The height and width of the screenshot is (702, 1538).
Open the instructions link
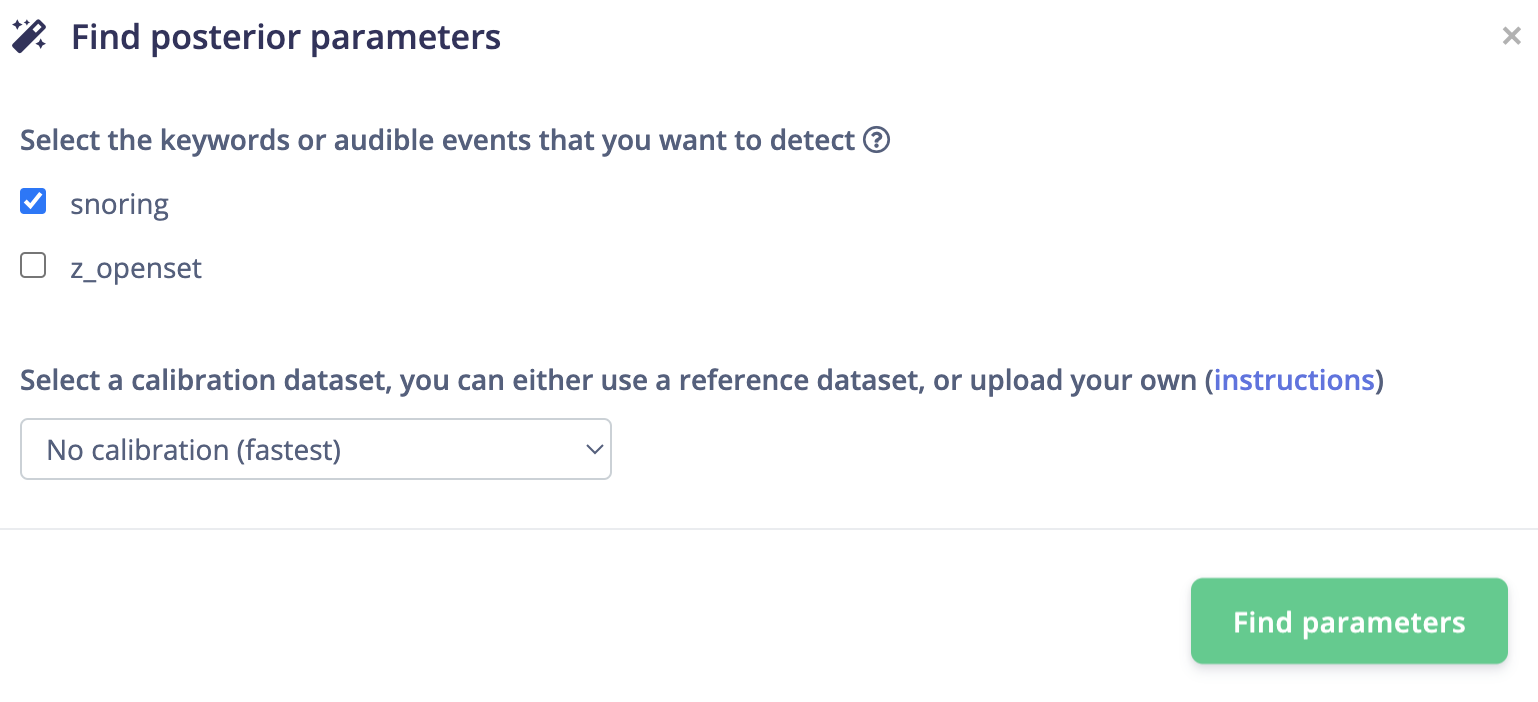pyautogui.click(x=1294, y=380)
